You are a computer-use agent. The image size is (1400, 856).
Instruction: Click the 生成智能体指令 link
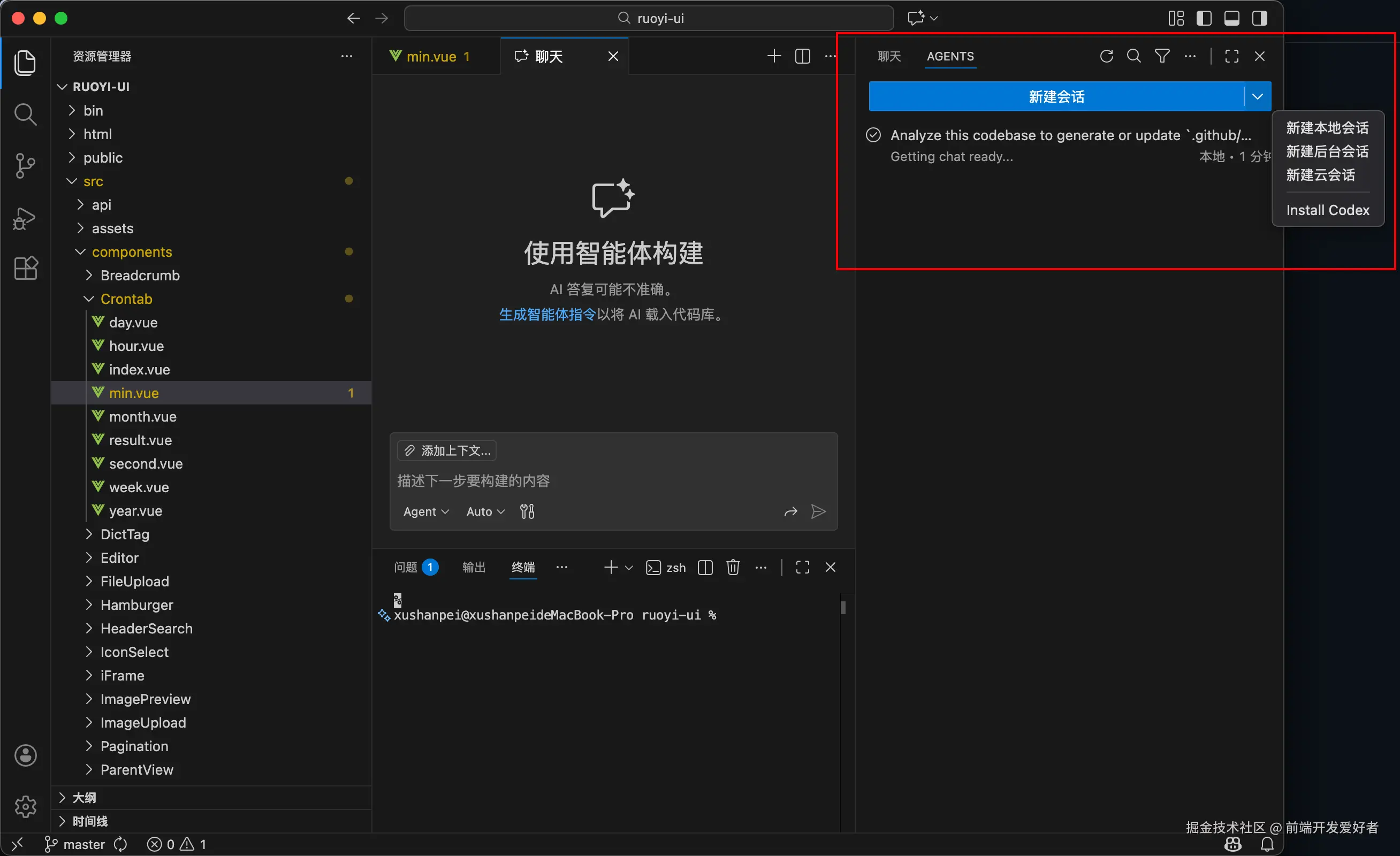[x=547, y=315]
